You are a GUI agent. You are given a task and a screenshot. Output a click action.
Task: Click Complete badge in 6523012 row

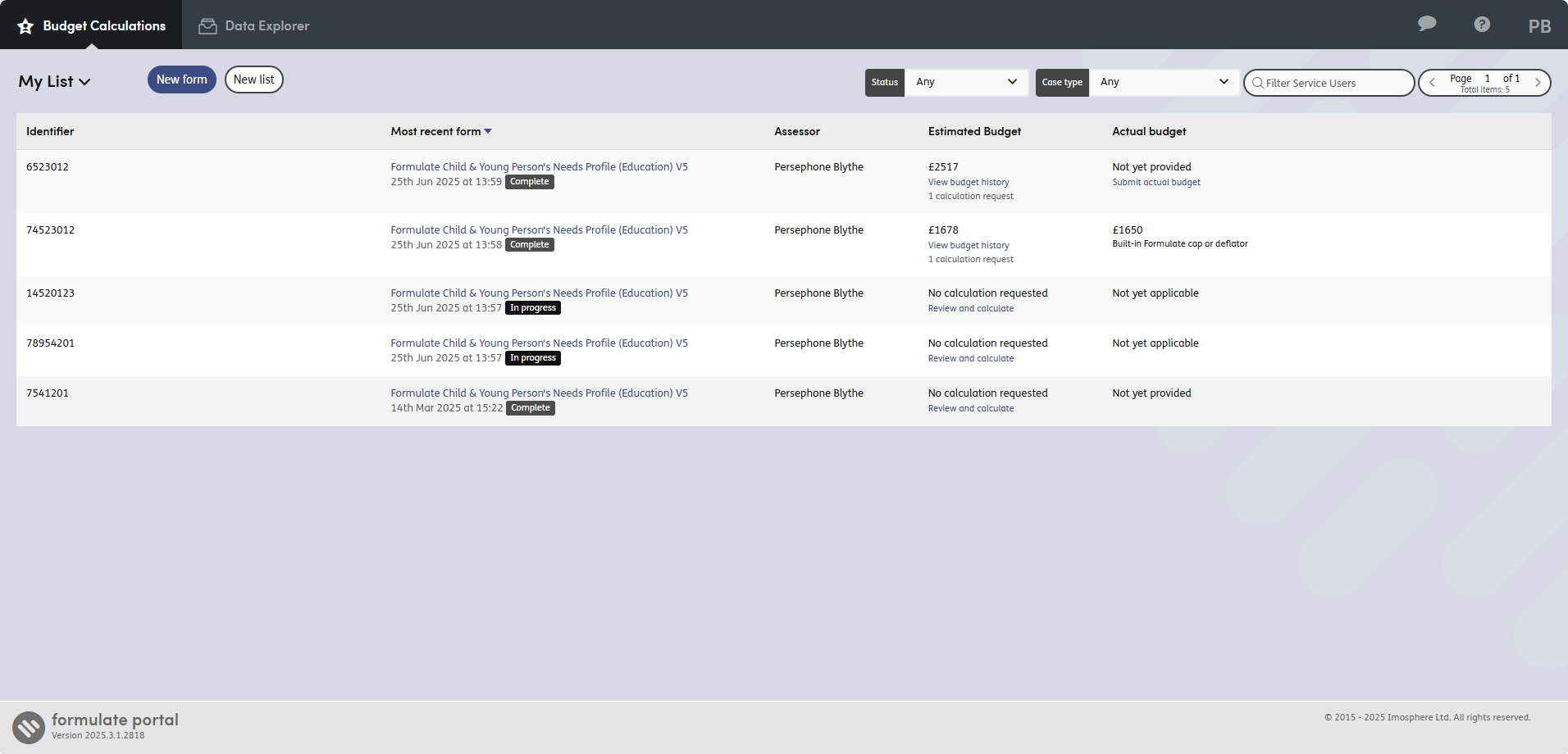530,182
